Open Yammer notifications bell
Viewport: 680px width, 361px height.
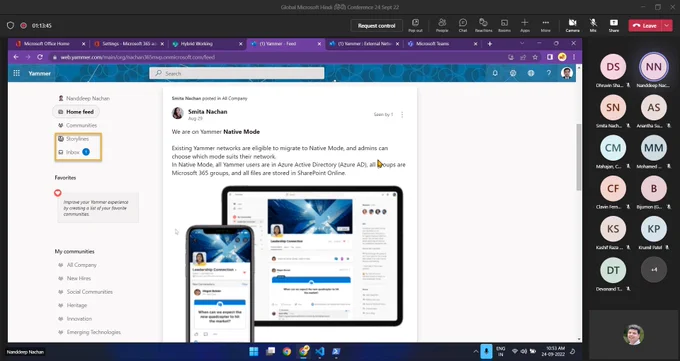495,73
